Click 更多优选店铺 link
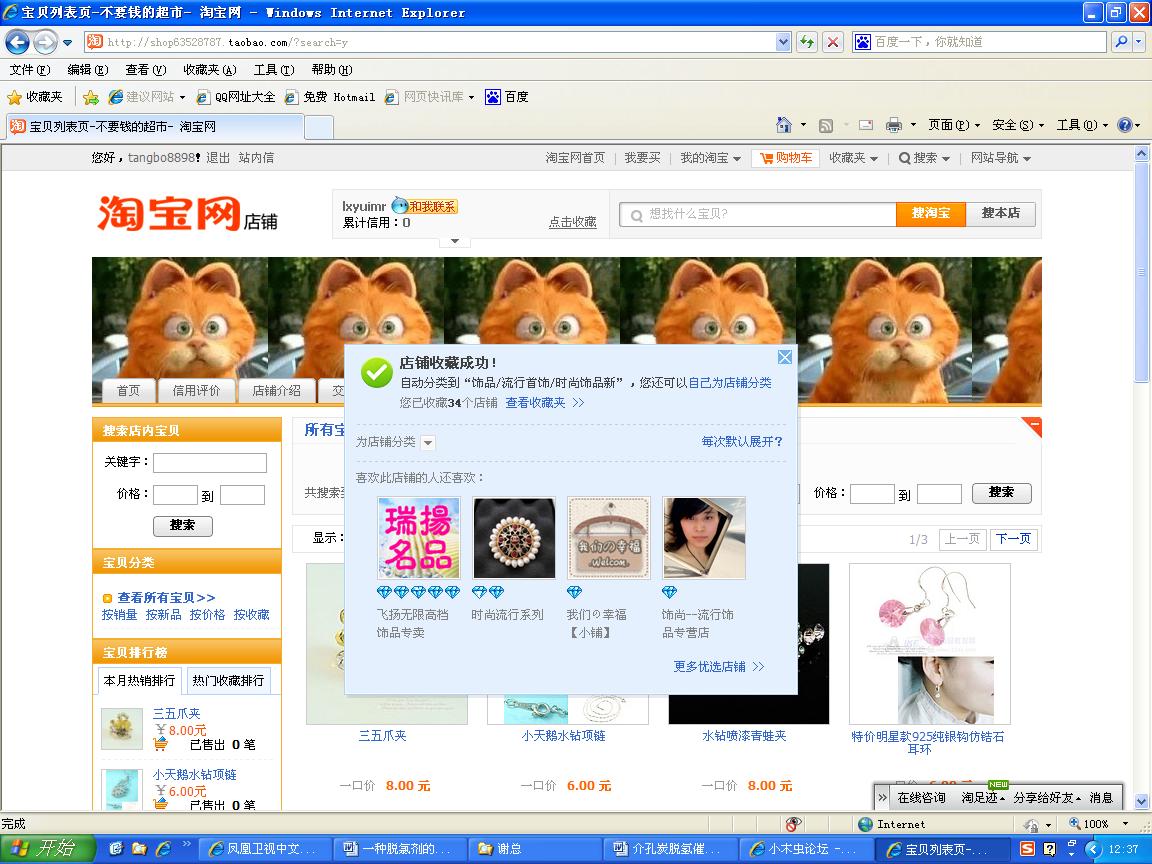The height and width of the screenshot is (864, 1152). [x=719, y=666]
